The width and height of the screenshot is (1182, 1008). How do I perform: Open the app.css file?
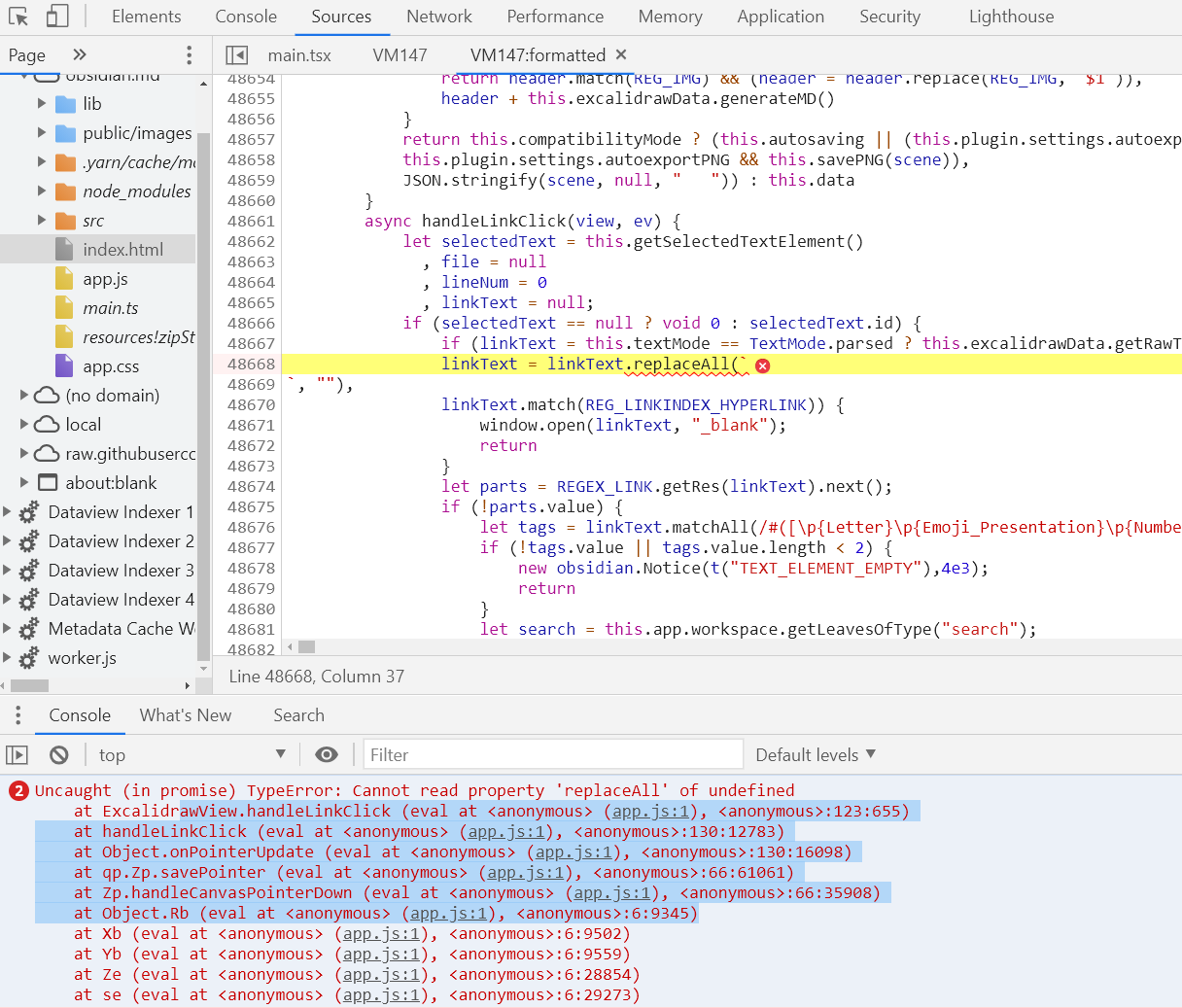coord(111,366)
